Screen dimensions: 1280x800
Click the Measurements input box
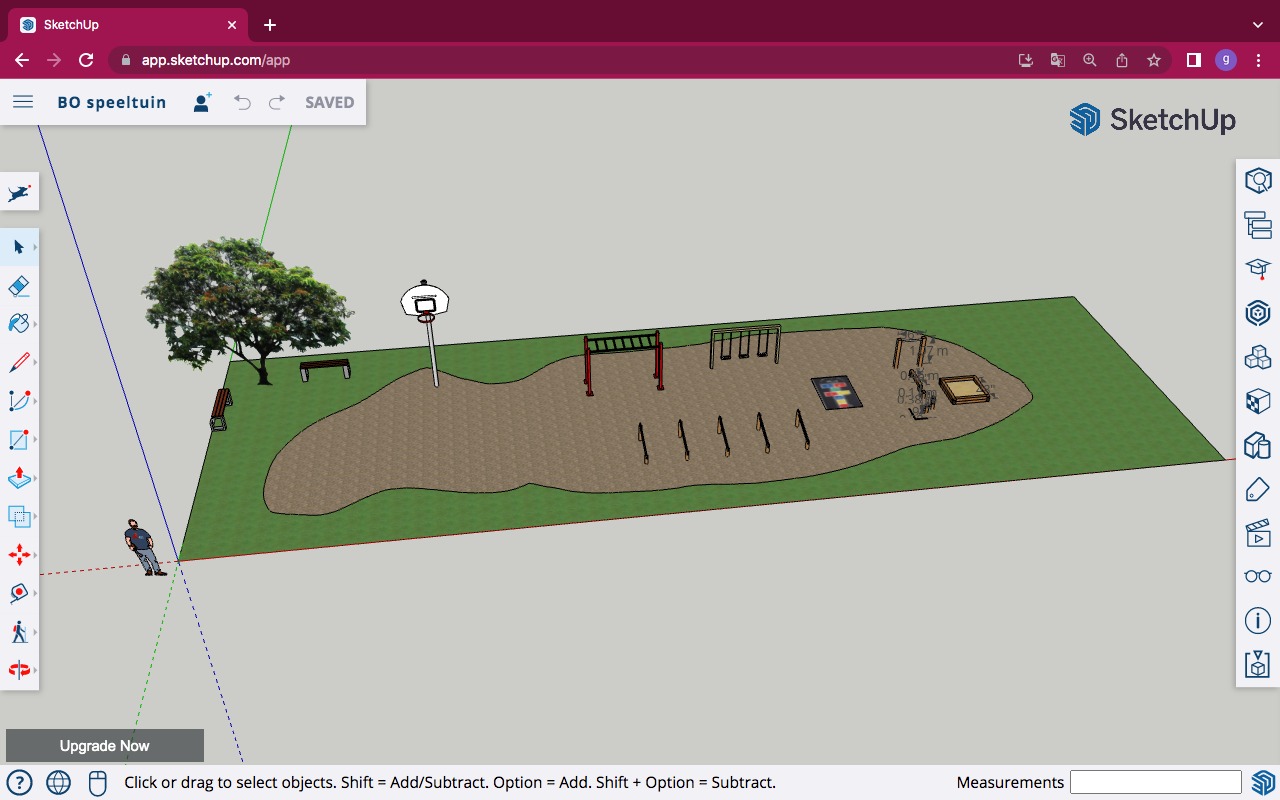[x=1155, y=782]
